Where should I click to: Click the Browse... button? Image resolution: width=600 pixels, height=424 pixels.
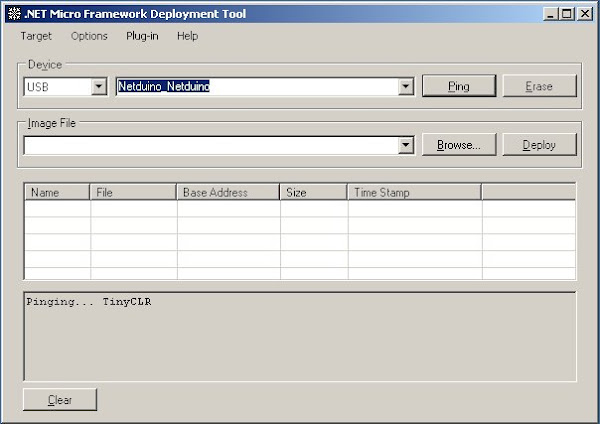pyautogui.click(x=459, y=145)
